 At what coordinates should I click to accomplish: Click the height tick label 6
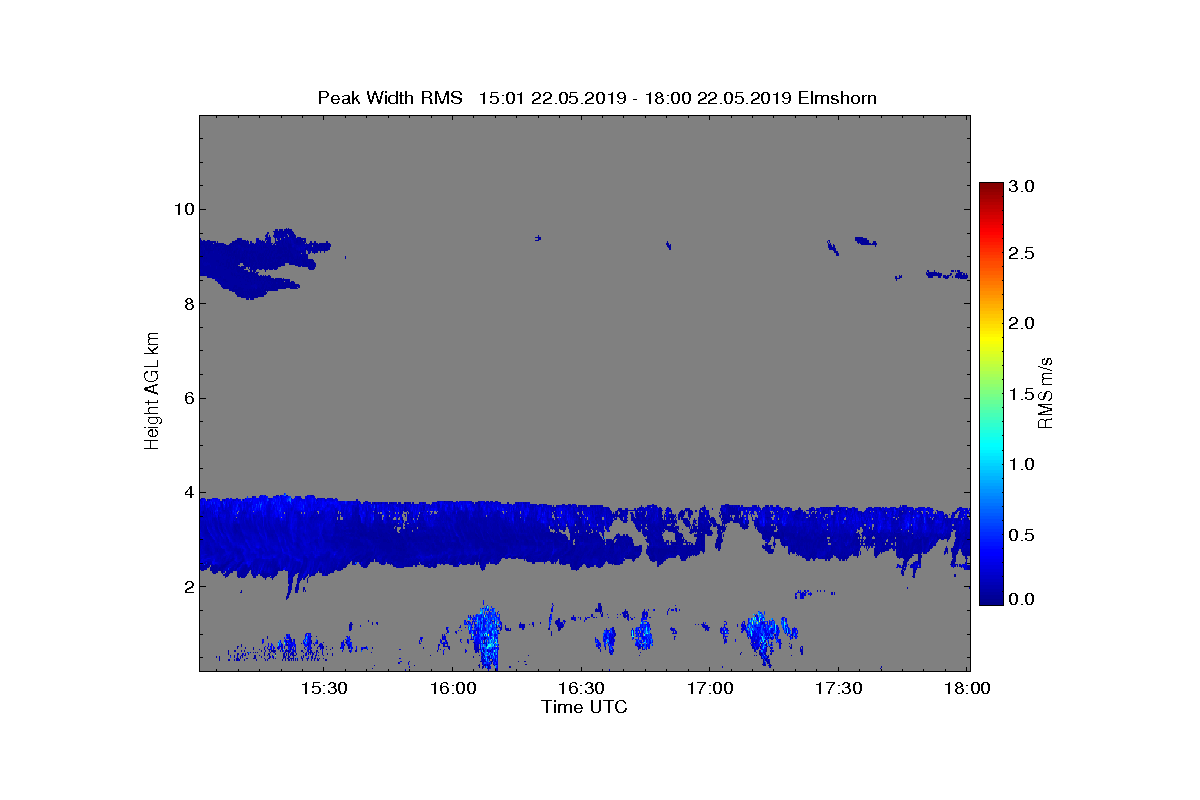[x=187, y=398]
